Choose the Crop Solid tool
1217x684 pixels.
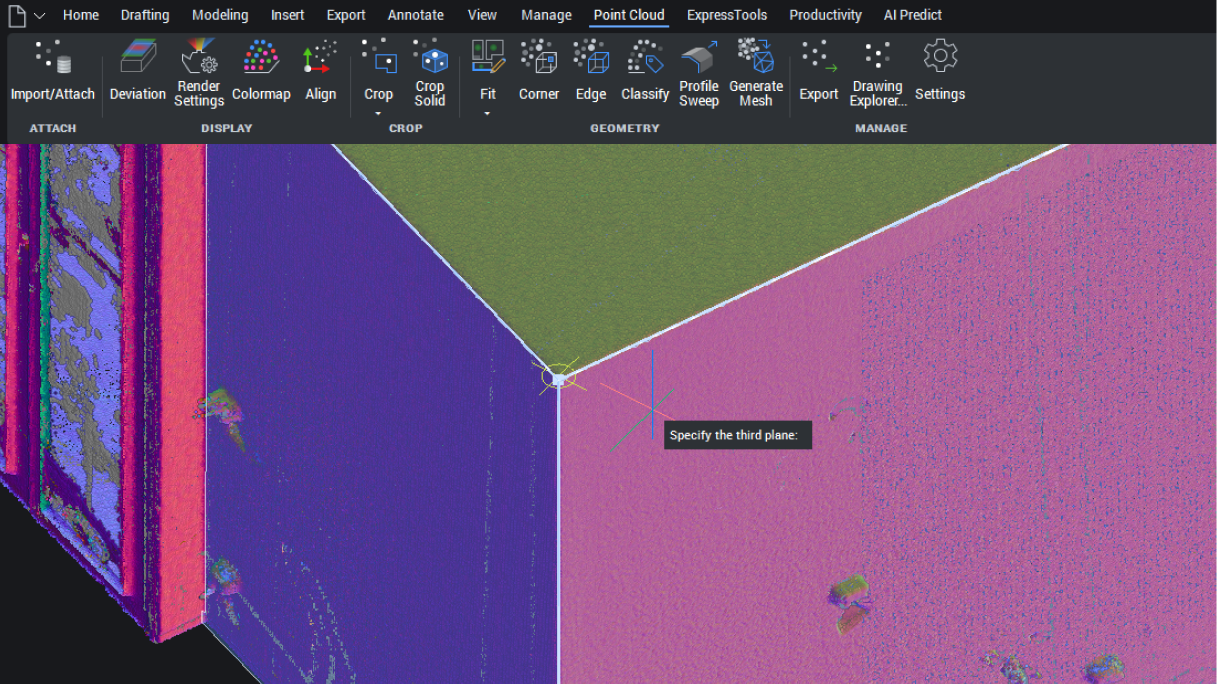pos(430,73)
